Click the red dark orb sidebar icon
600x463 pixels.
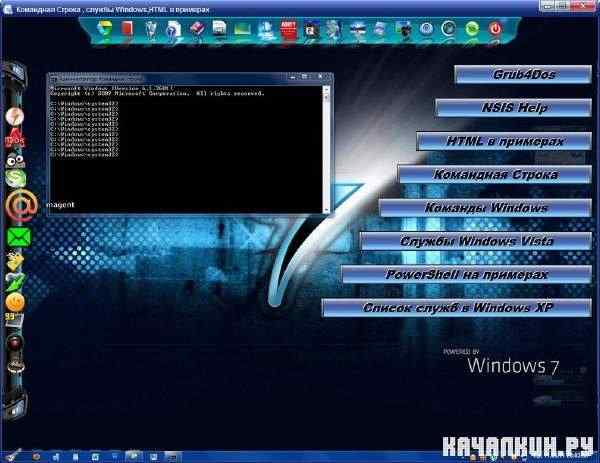pos(15,342)
